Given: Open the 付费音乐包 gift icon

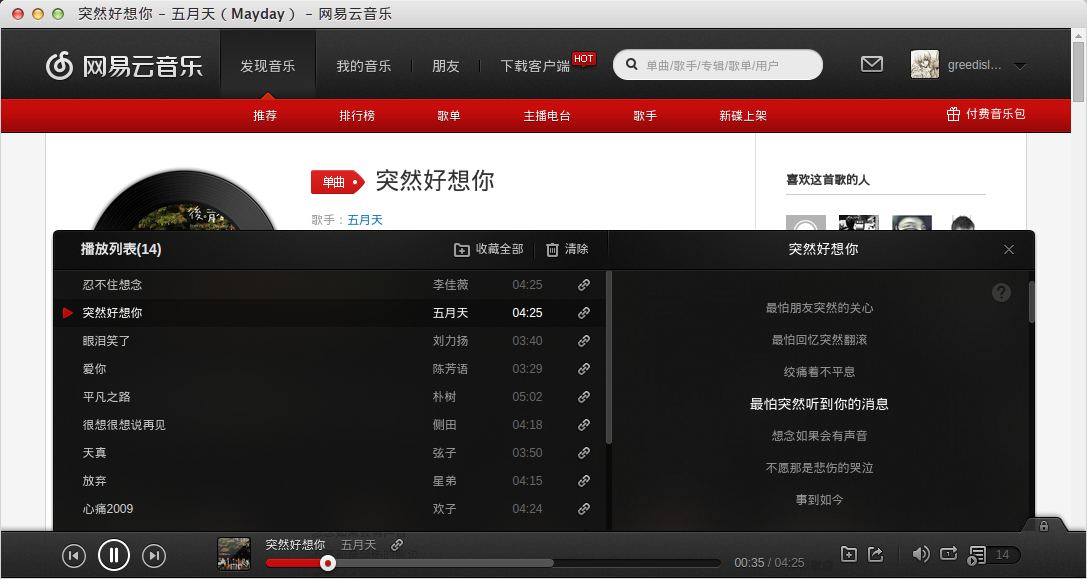Looking at the screenshot, I should (x=953, y=114).
